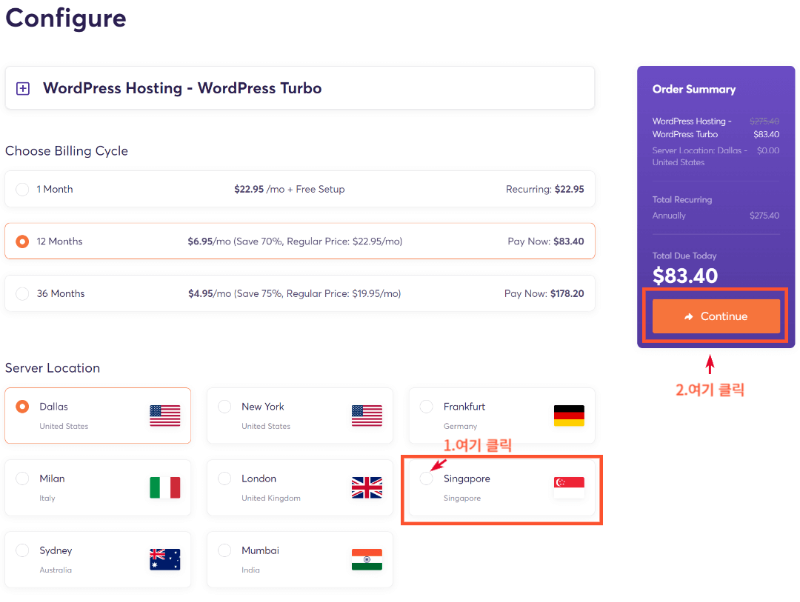
Task: Click '$22.95 /mo + Free Setup' text
Action: (x=289, y=189)
